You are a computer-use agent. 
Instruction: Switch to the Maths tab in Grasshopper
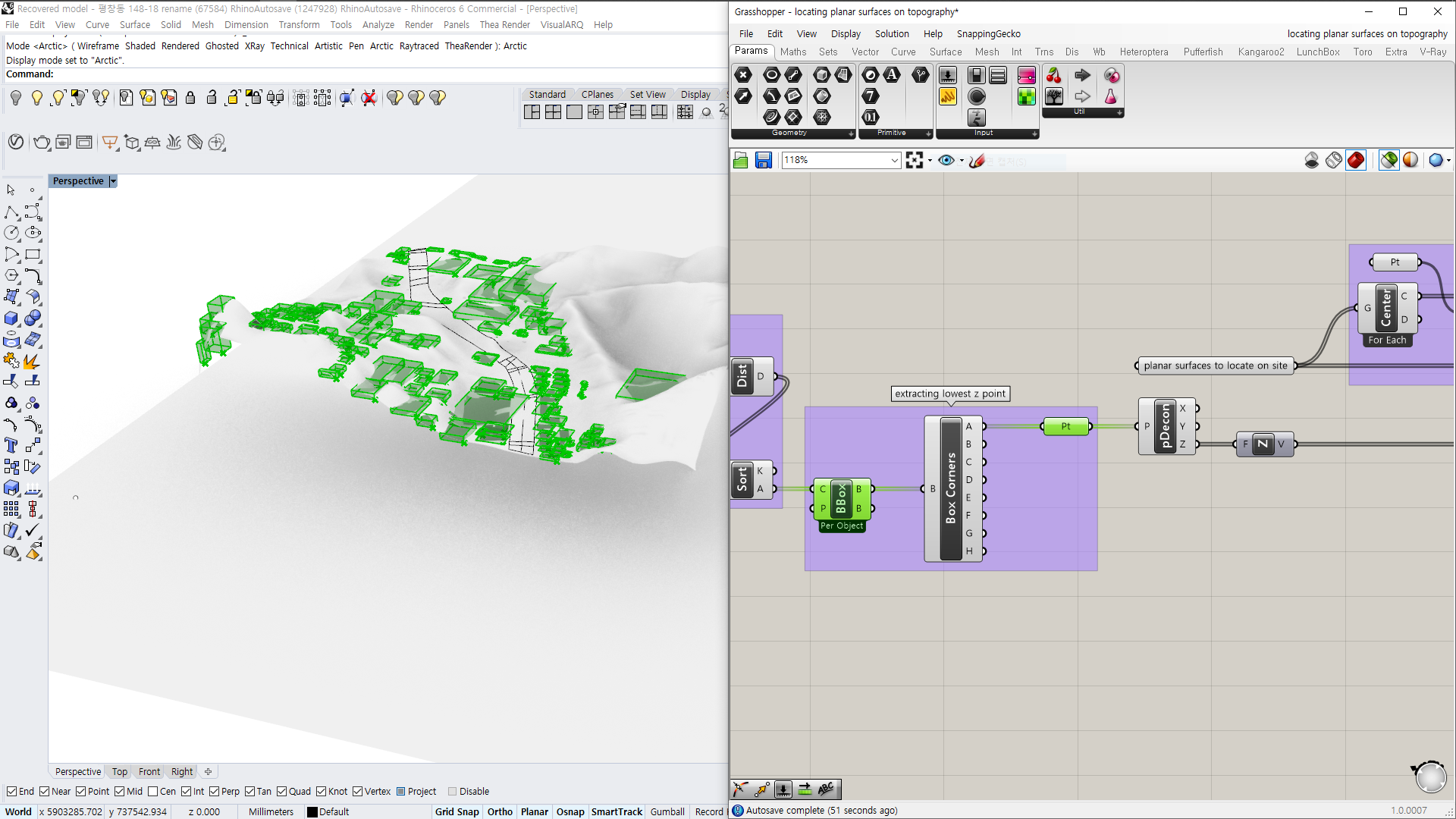pos(793,52)
